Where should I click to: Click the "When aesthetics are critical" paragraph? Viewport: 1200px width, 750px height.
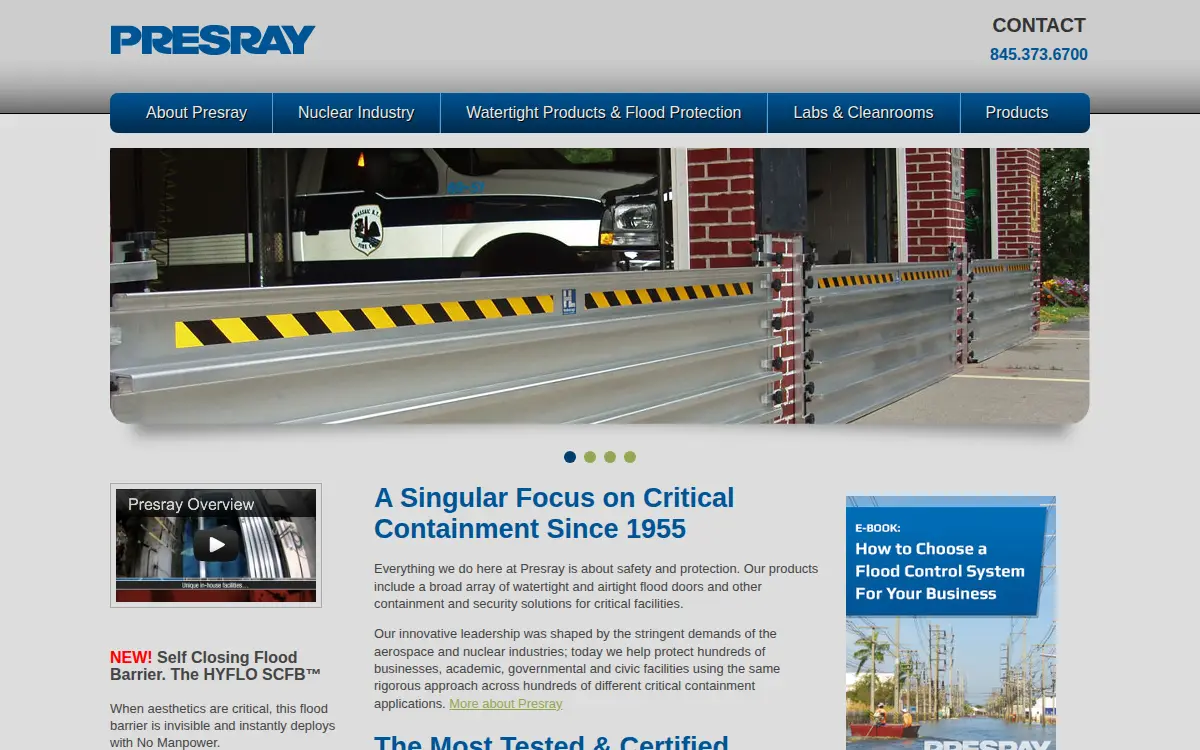(222, 726)
